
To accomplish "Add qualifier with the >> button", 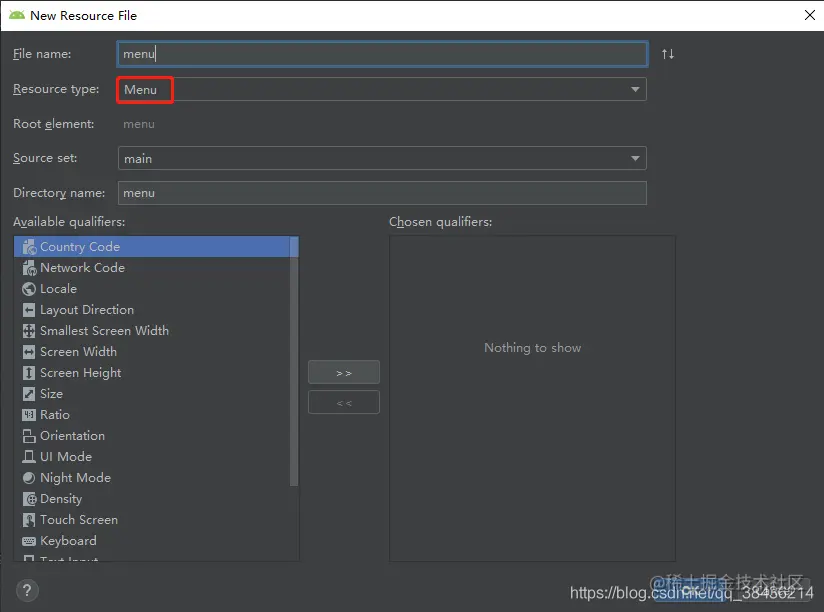I will [x=344, y=372].
